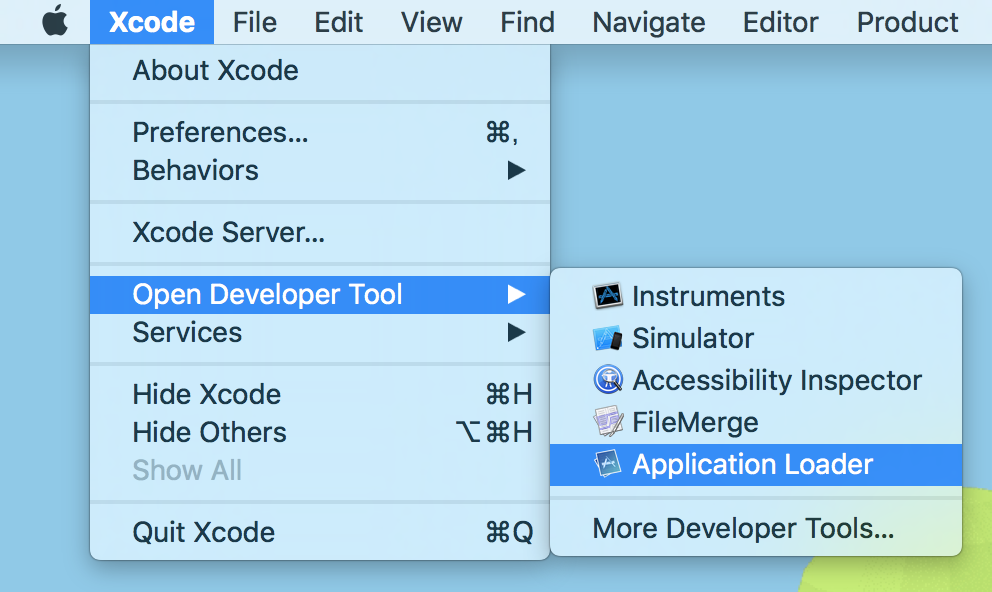Viewport: 992px width, 592px height.
Task: Open the Apple menu
Action: (55, 22)
